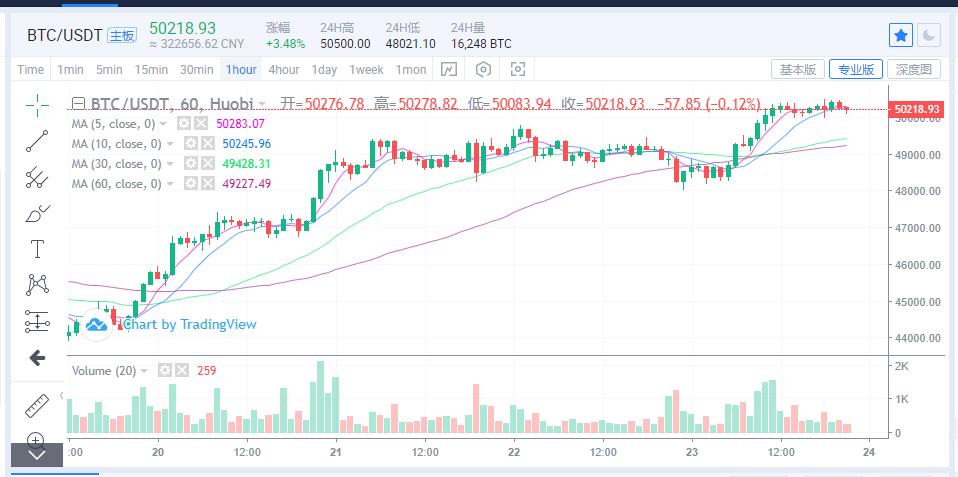Expand MA 5 indicator dropdown arrow
958x477 pixels.
point(163,125)
